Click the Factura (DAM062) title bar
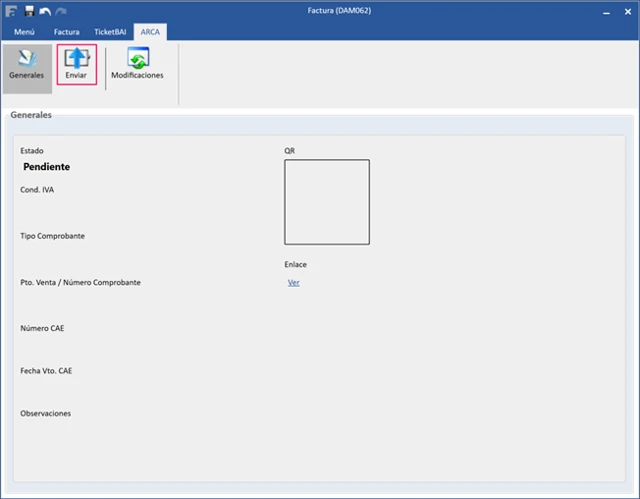Image resolution: width=640 pixels, height=499 pixels. [x=320, y=11]
